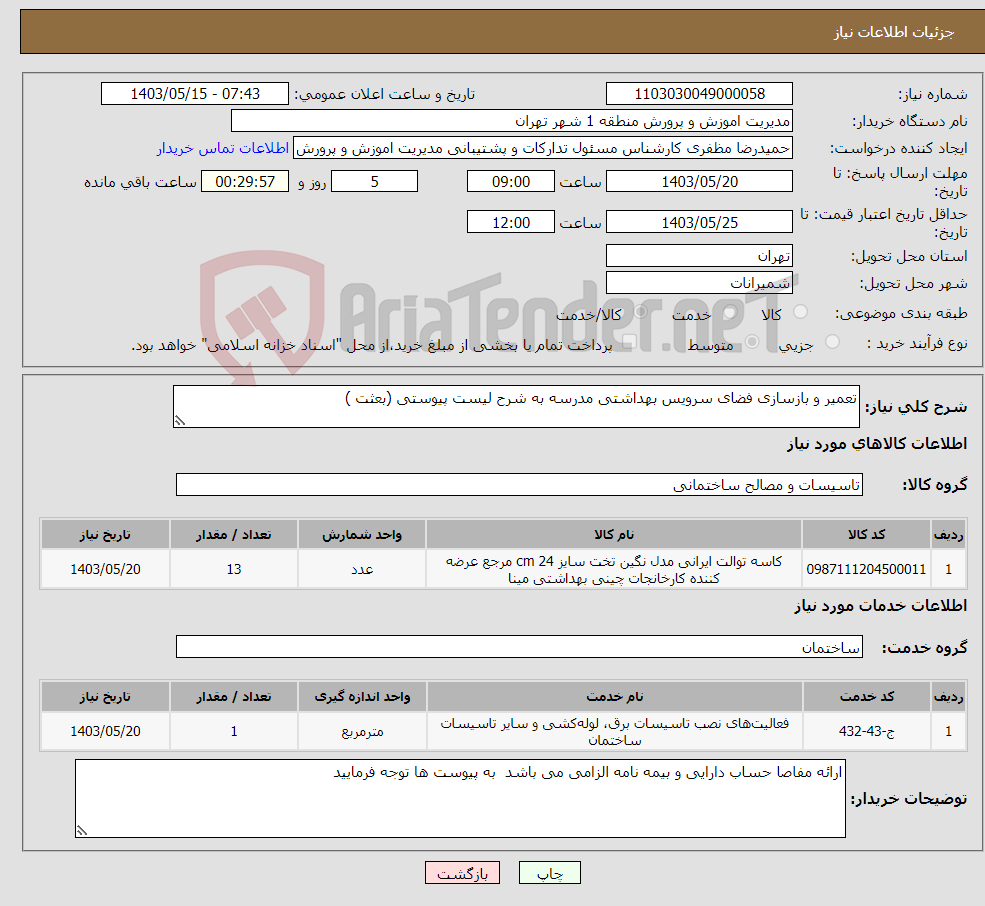This screenshot has width=985, height=906.
Task: Open the اطلاعات تماس خریدار link
Action: [x=222, y=148]
